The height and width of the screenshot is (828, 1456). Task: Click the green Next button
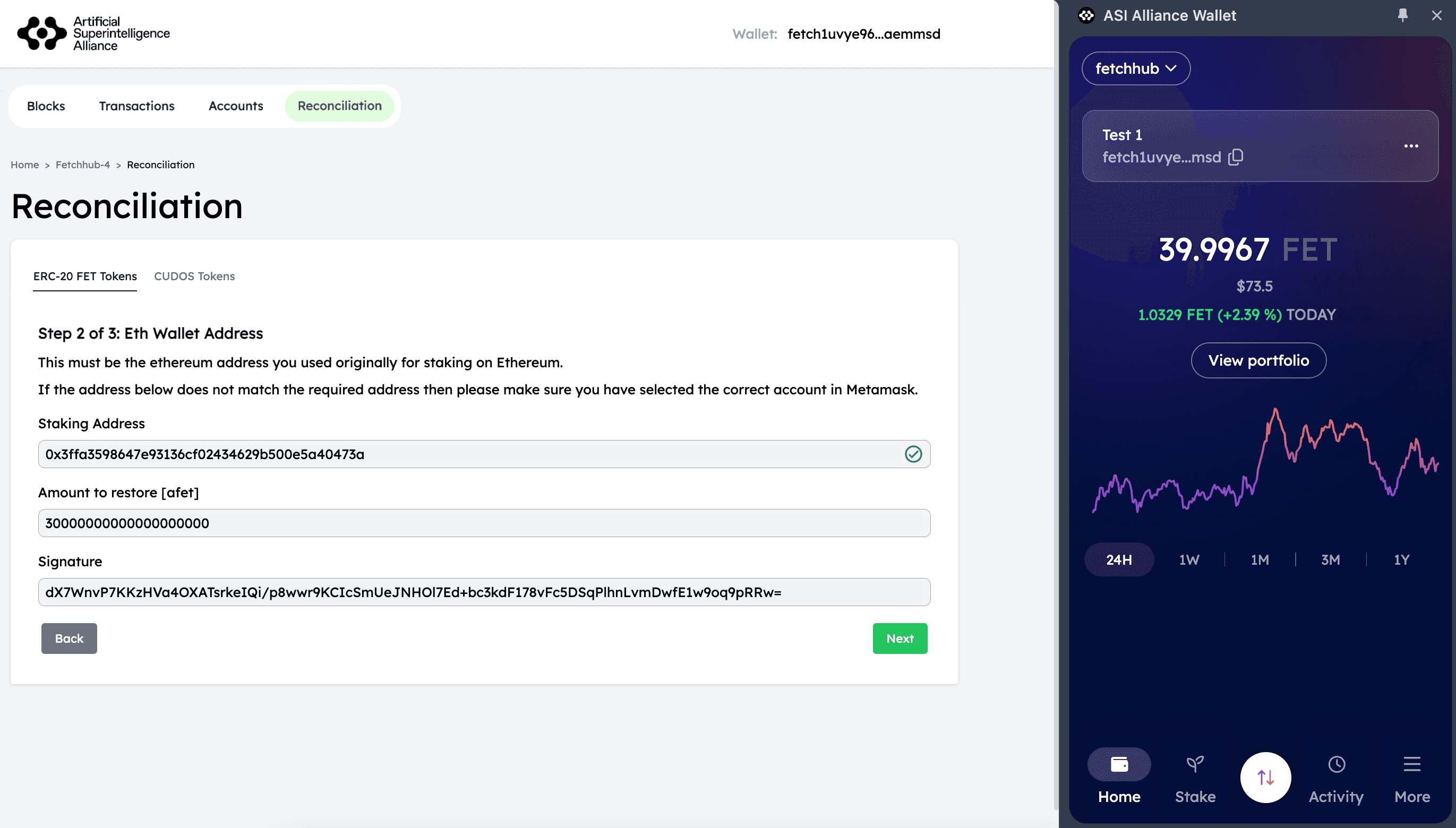tap(900, 639)
